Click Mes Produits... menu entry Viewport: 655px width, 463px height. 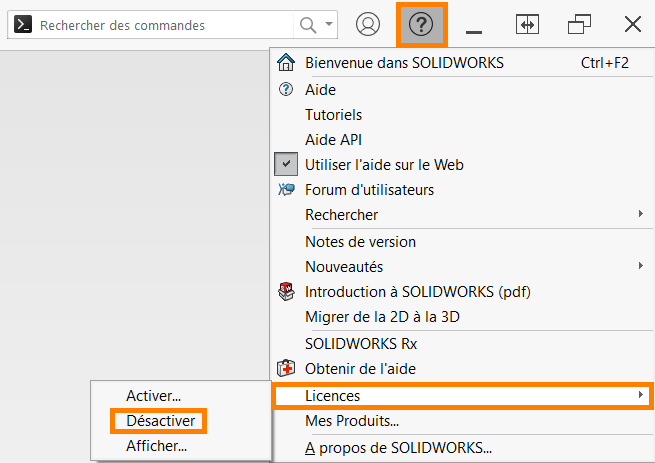352,421
